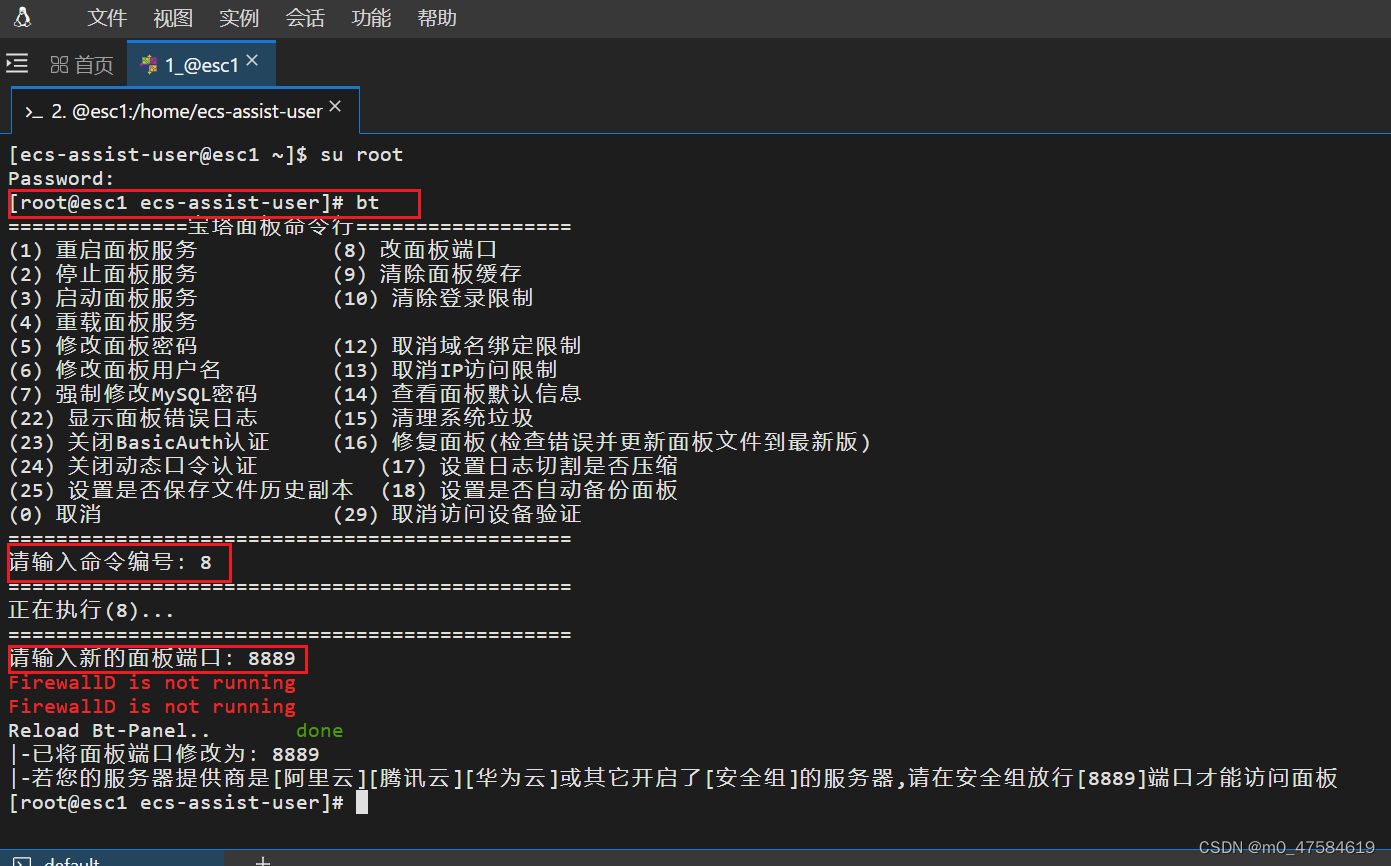Viewport: 1391px width, 866px height.
Task: Click option (12) 取消域名绑定限制
Action: click(457, 346)
